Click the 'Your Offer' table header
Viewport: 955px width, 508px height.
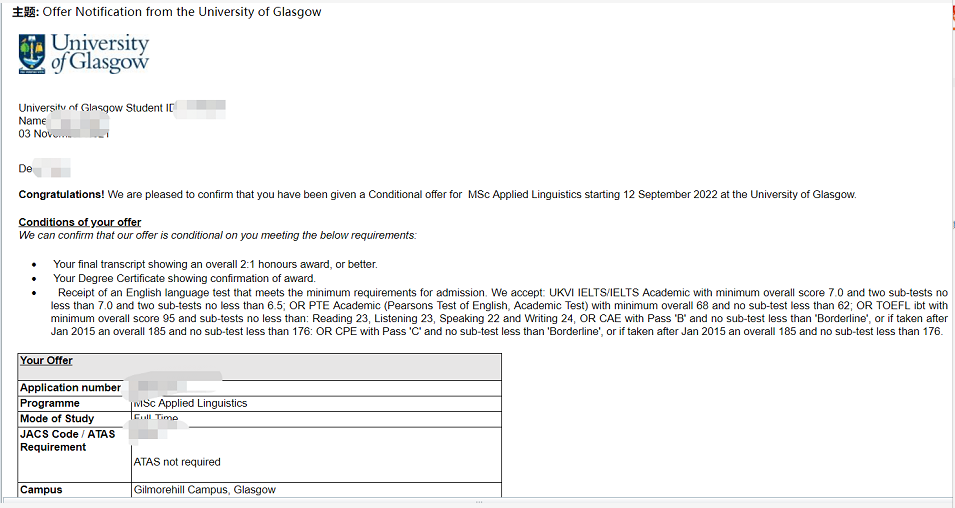(46, 361)
